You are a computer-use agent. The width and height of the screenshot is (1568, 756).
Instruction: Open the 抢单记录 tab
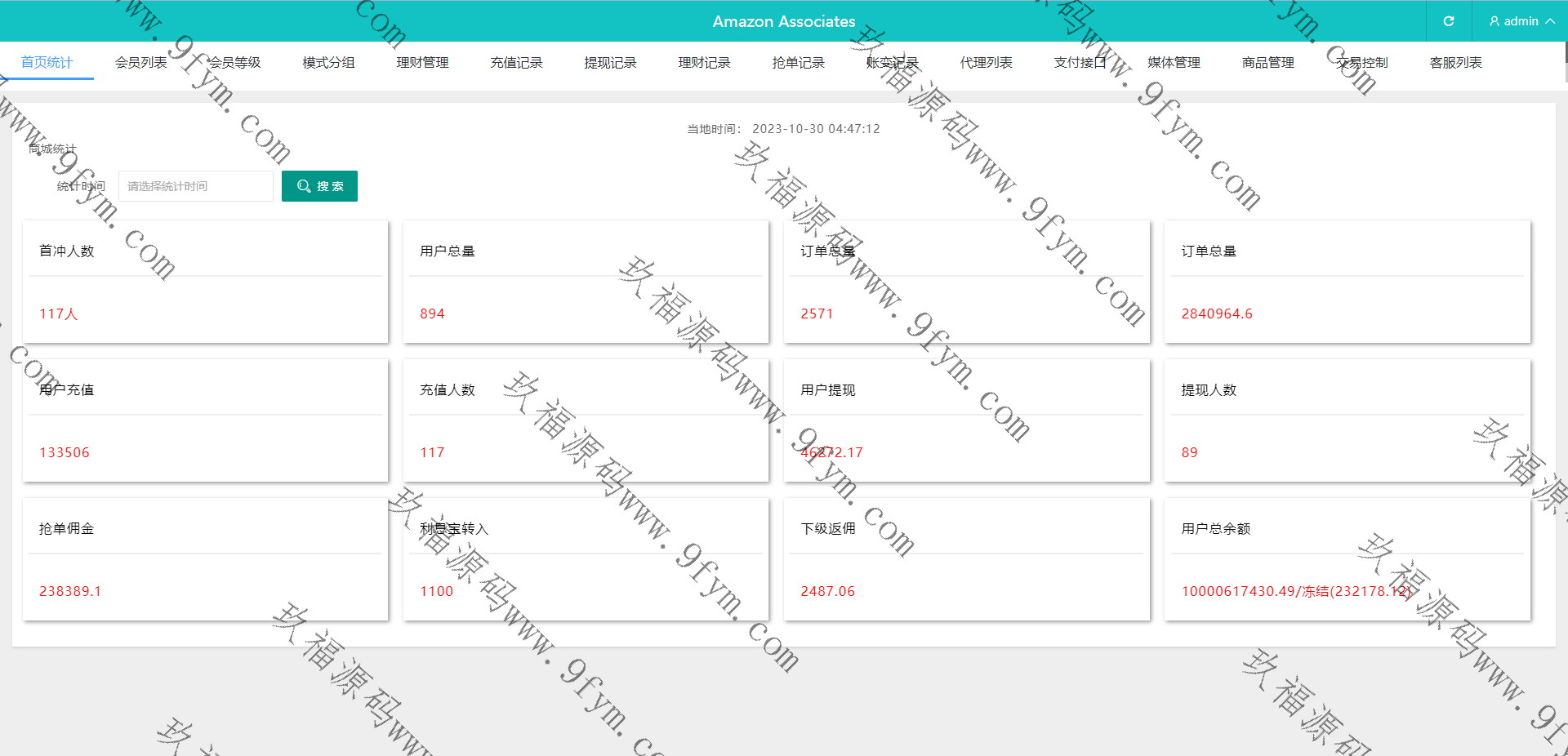tap(798, 63)
